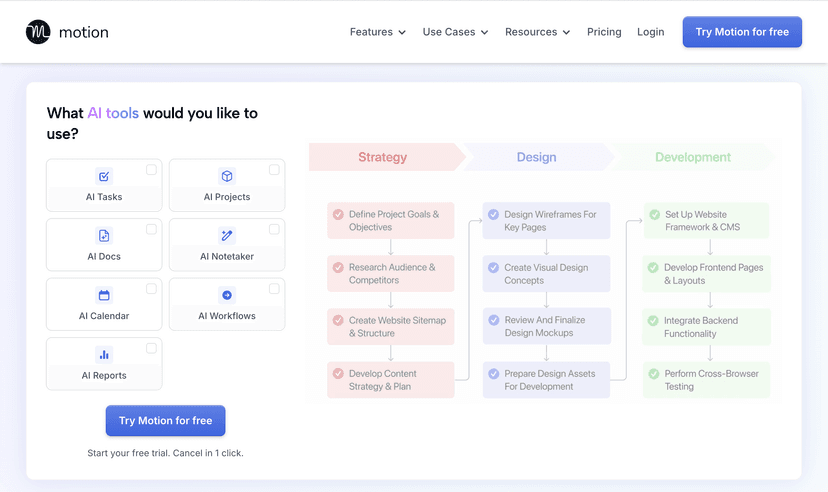Image resolution: width=828 pixels, height=492 pixels.
Task: Click 'Create Visual Design Concepts' text
Action: coord(546,274)
